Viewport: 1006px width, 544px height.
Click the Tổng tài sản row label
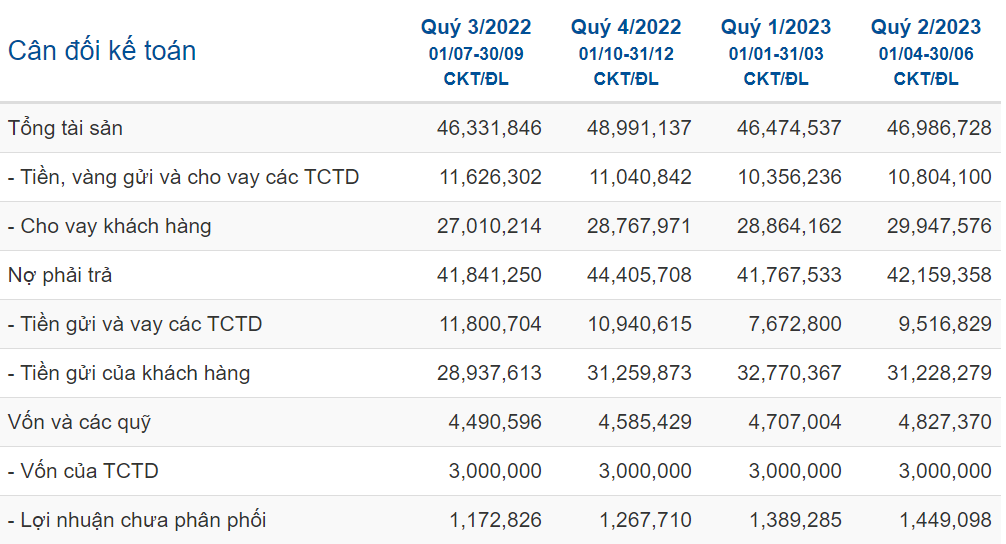point(66,128)
